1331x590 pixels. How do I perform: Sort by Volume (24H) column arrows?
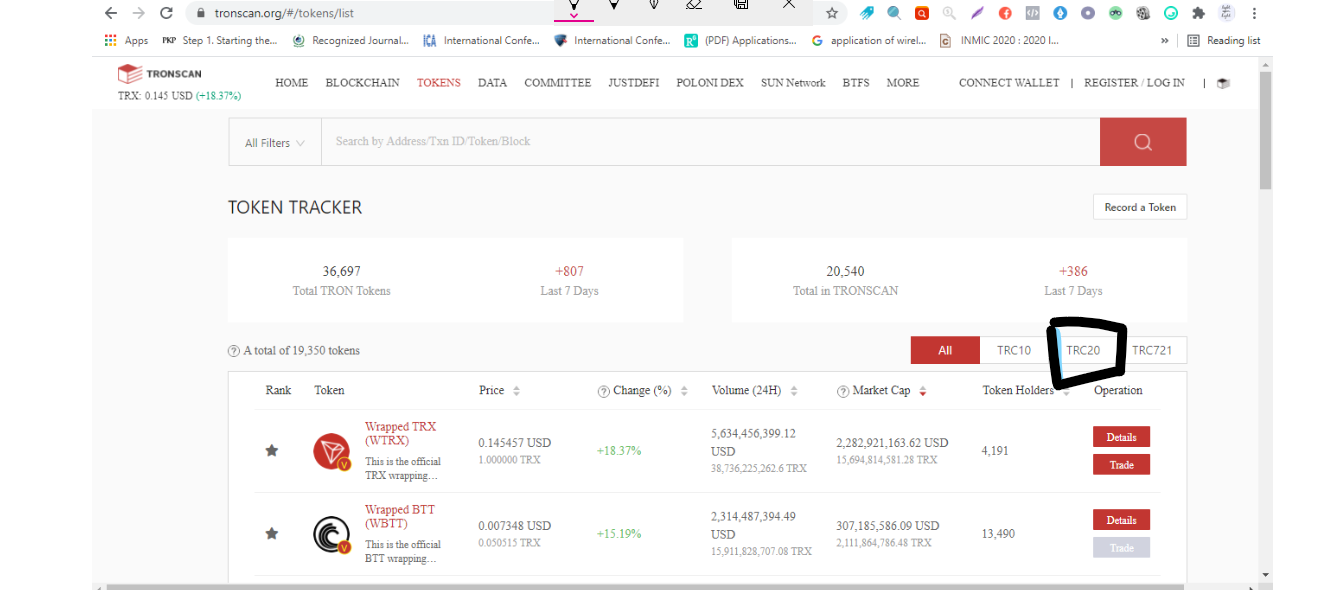tap(793, 391)
